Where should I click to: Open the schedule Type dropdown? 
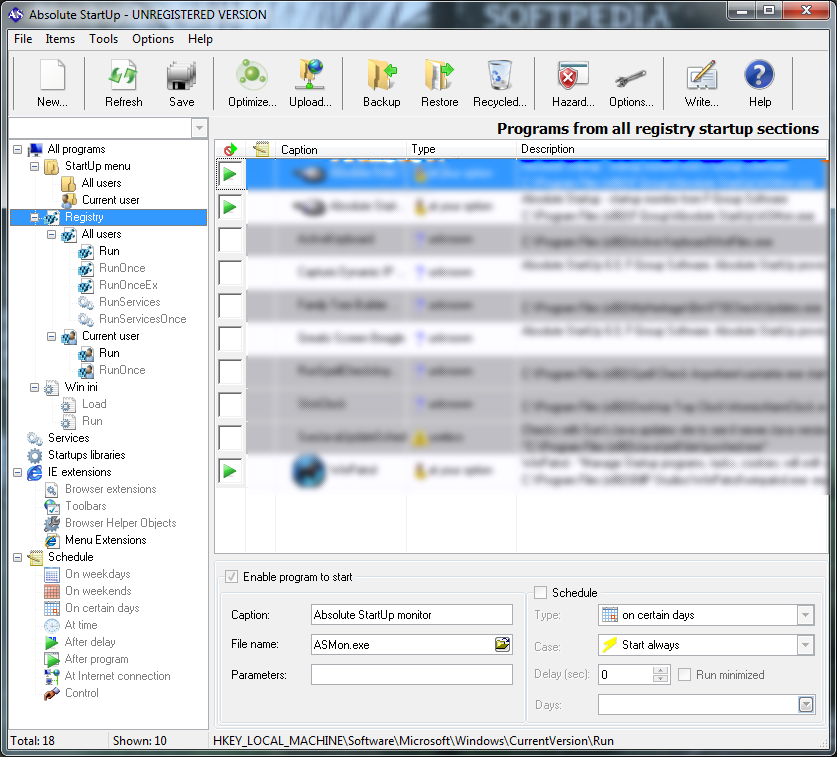pos(806,615)
